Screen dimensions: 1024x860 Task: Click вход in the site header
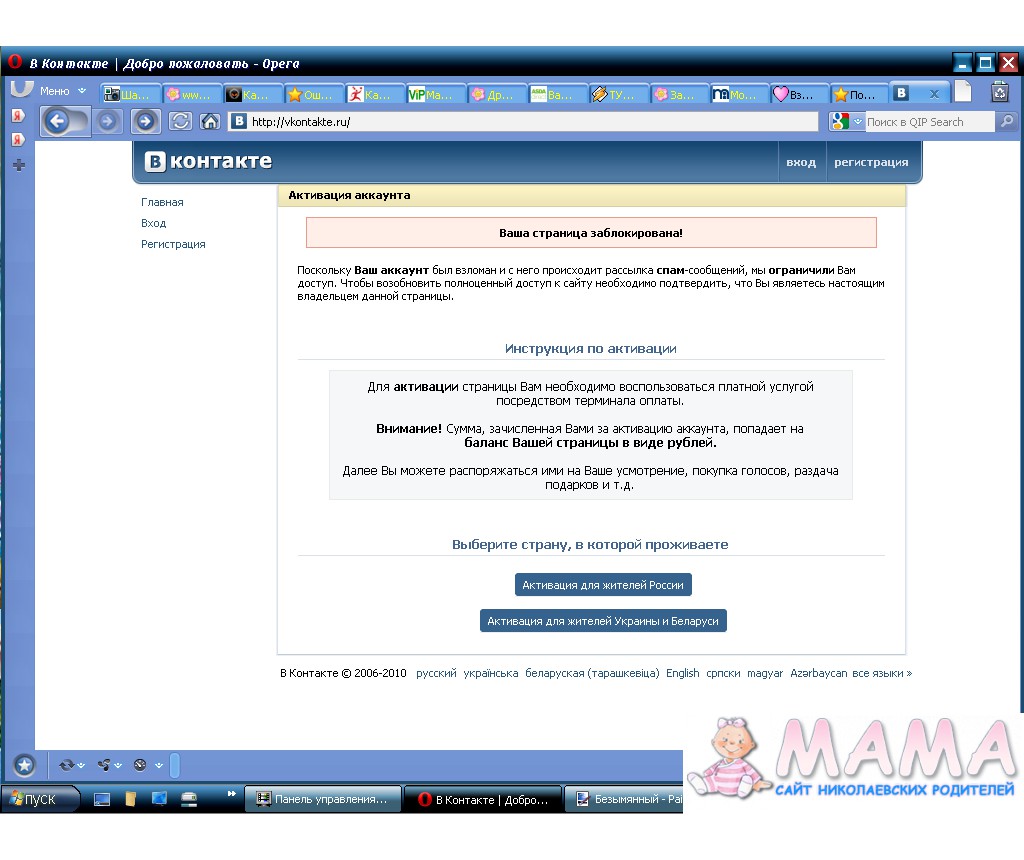pyautogui.click(x=800, y=162)
